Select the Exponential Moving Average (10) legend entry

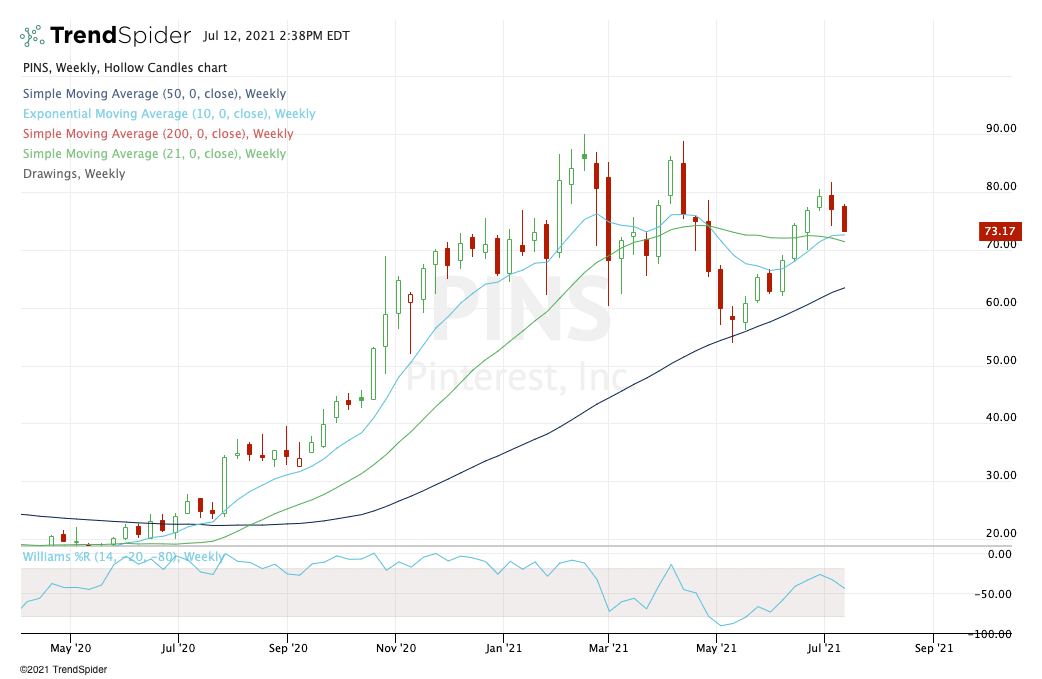(x=169, y=114)
